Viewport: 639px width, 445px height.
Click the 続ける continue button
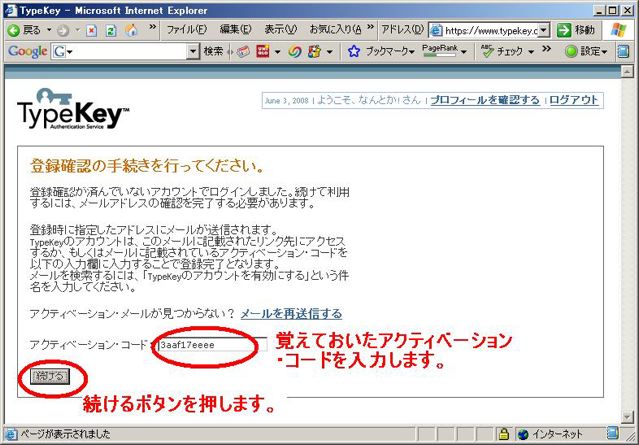(x=50, y=376)
